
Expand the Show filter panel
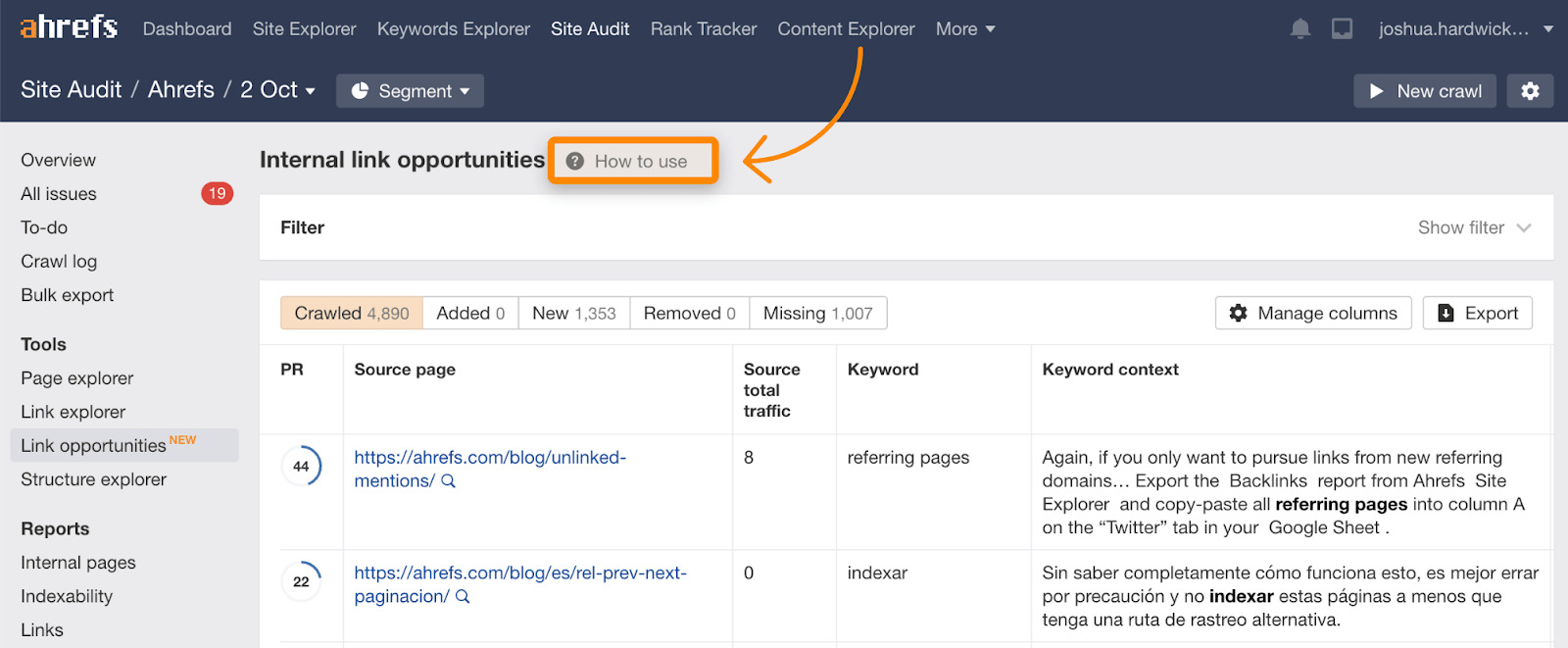[1473, 227]
